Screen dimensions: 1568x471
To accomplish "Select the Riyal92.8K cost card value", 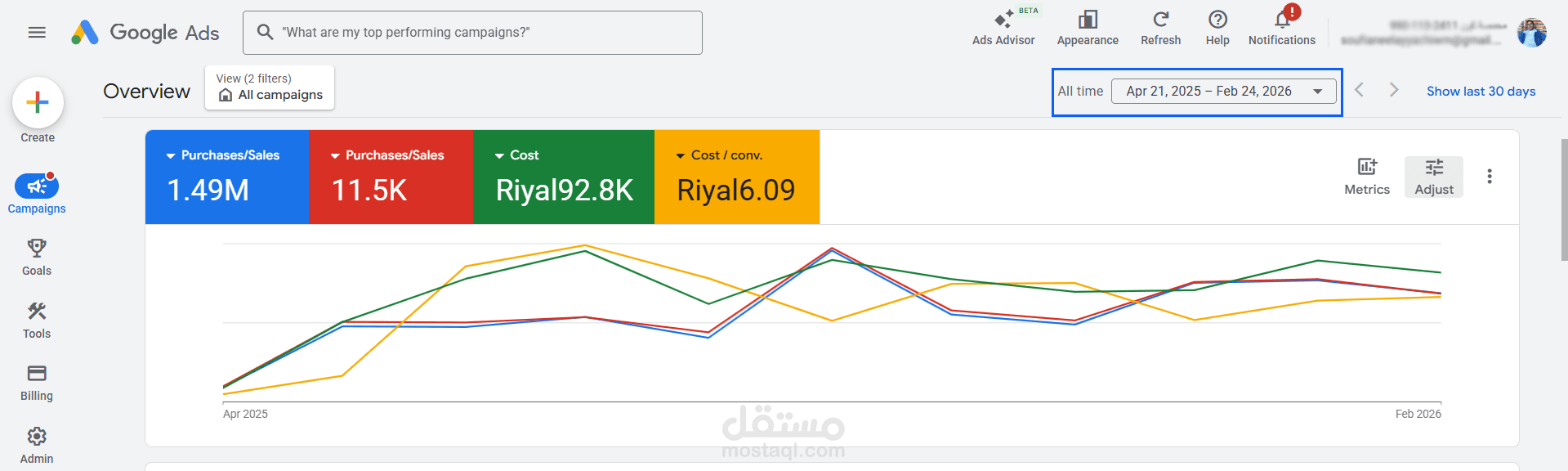I will click(565, 191).
